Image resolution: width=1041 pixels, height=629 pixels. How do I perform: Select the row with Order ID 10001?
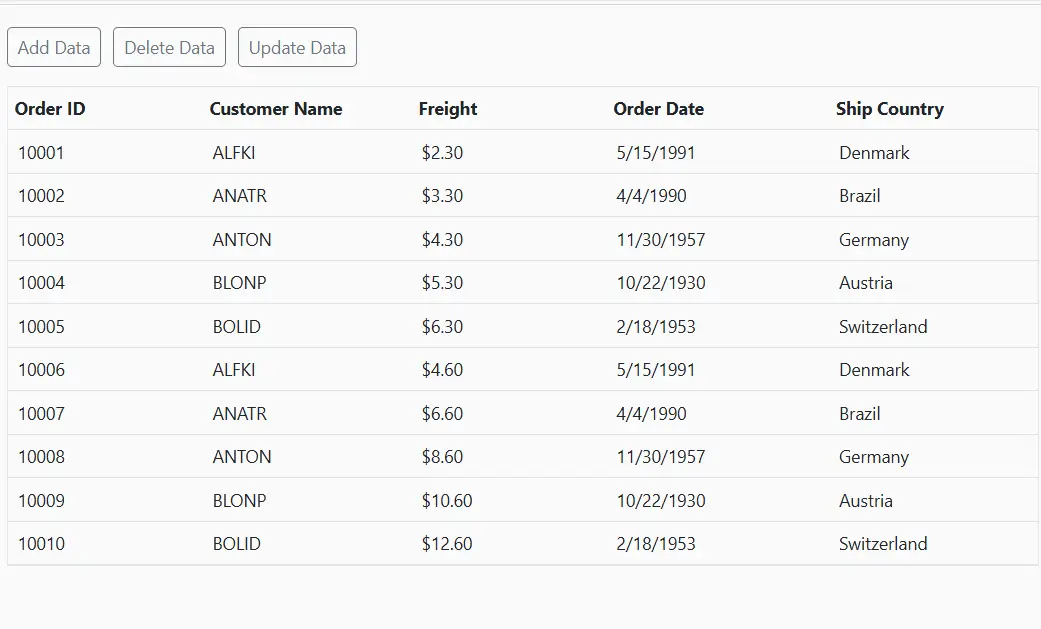click(x=41, y=152)
